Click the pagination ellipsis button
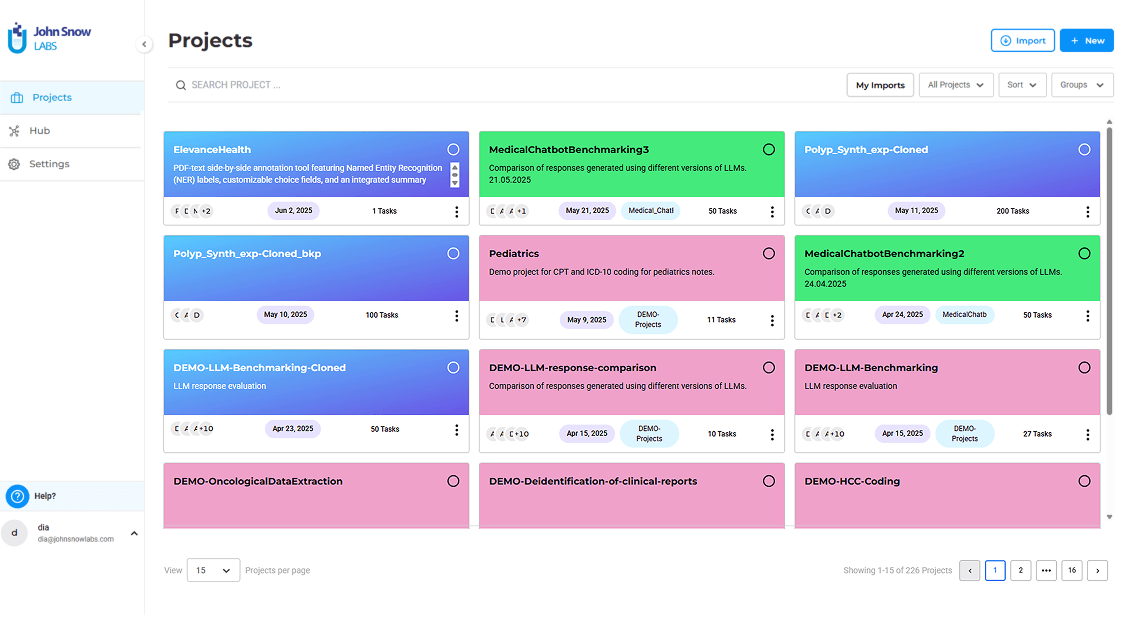Viewport: 1139px width, 627px height. pyautogui.click(x=1046, y=571)
